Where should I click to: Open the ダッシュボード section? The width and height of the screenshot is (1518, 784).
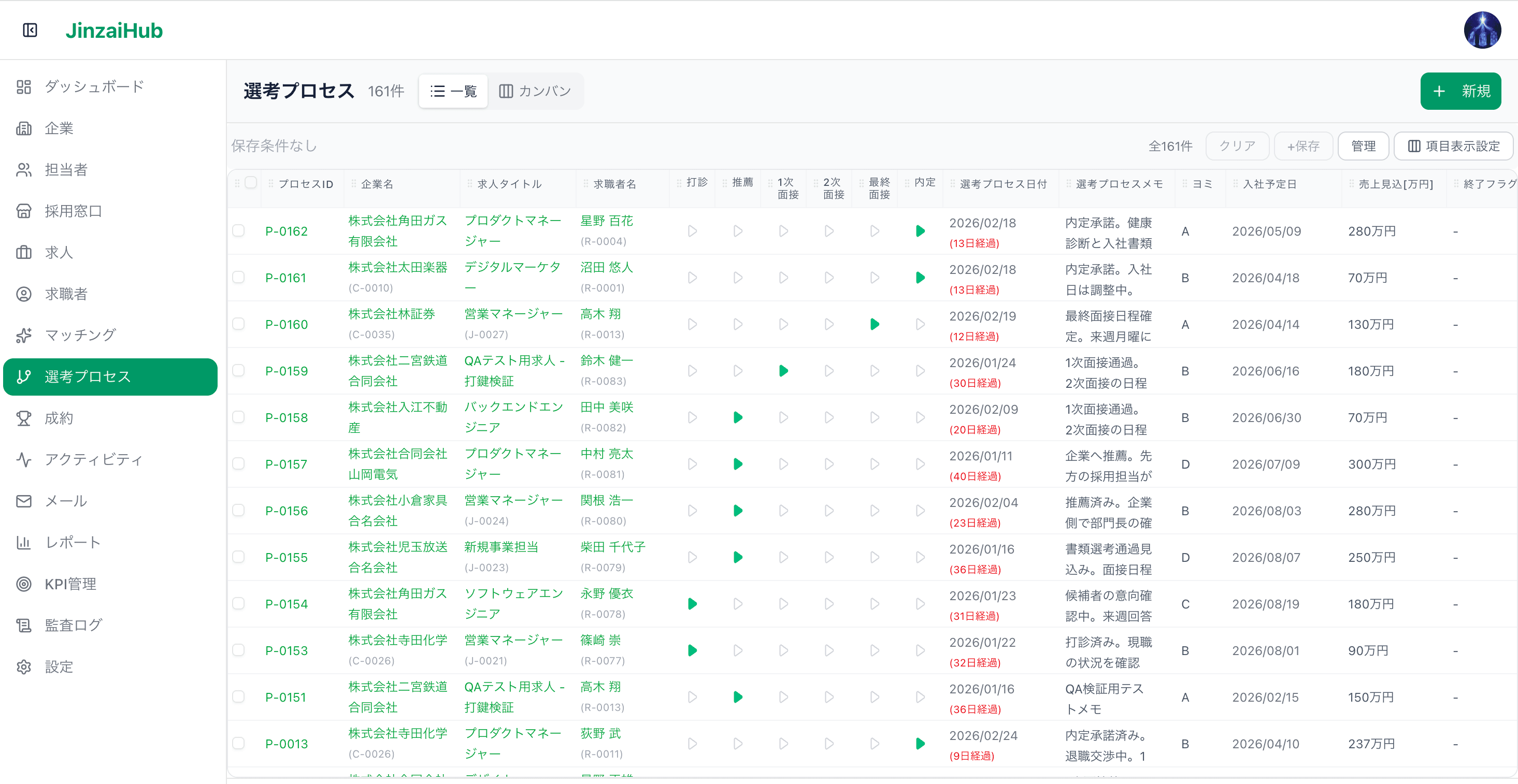pos(93,86)
